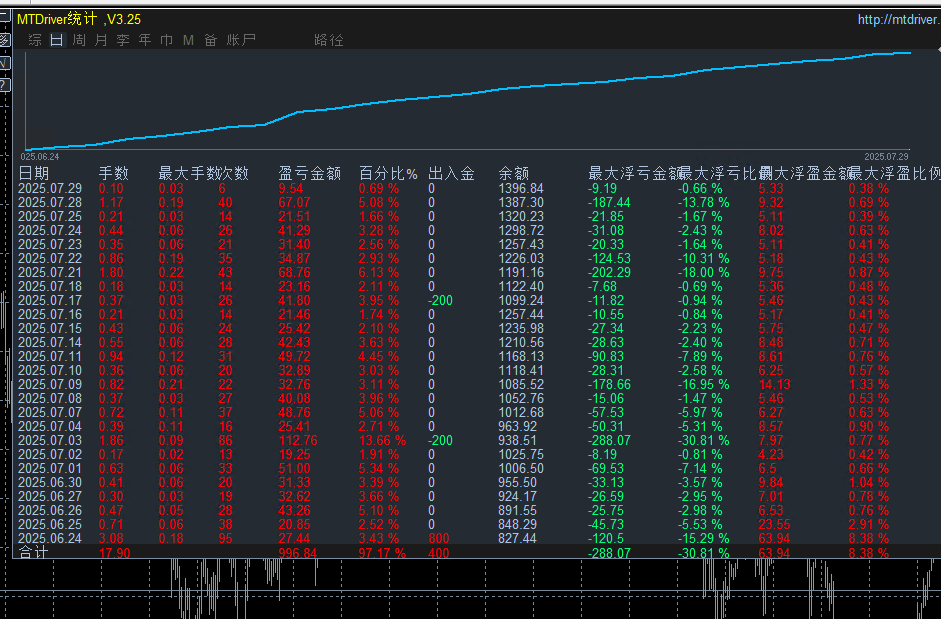941x619 pixels.
Task: Select the 2025.07.17 date row
Action: click(x=50, y=300)
